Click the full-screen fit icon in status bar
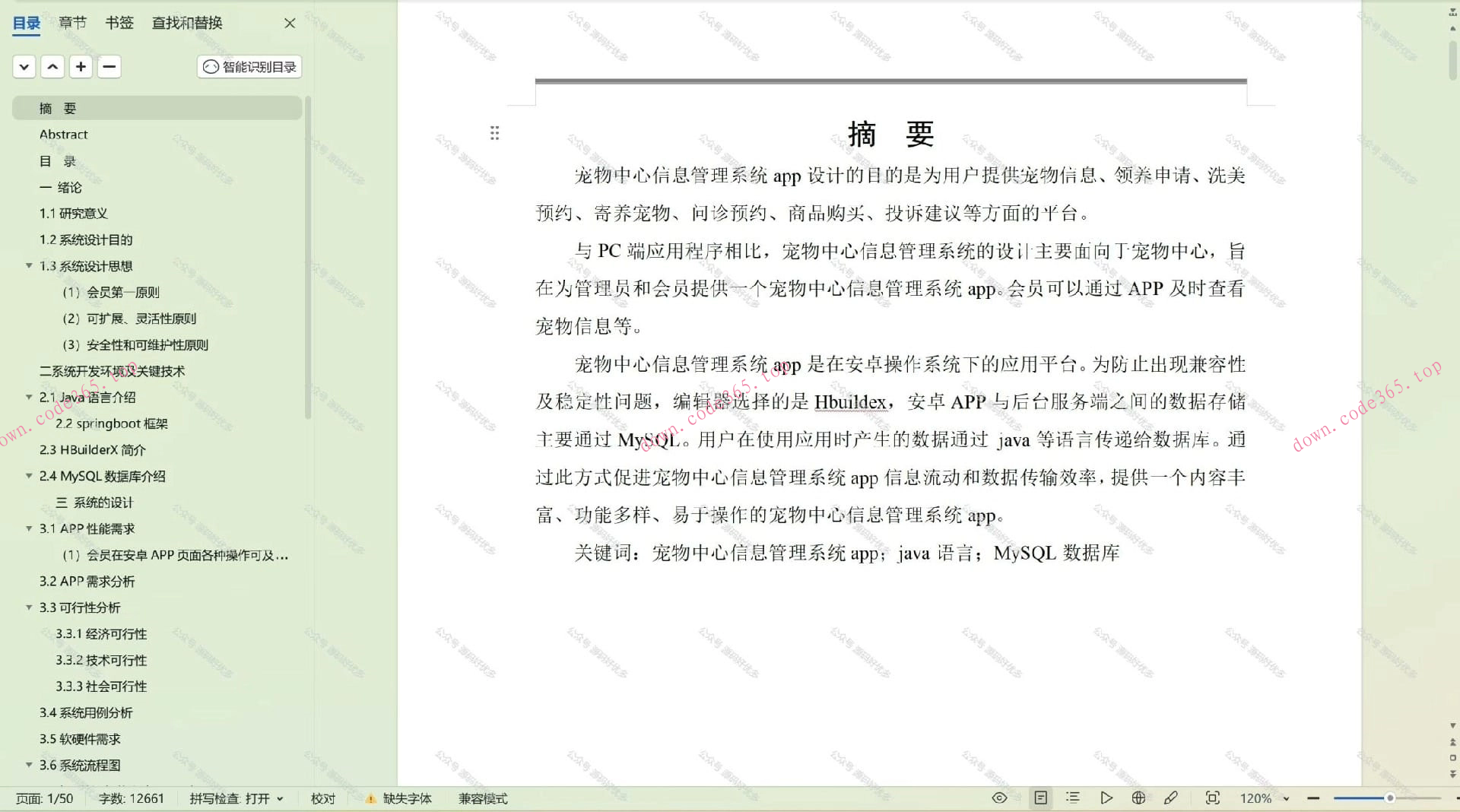The height and width of the screenshot is (812, 1460). point(1212,798)
